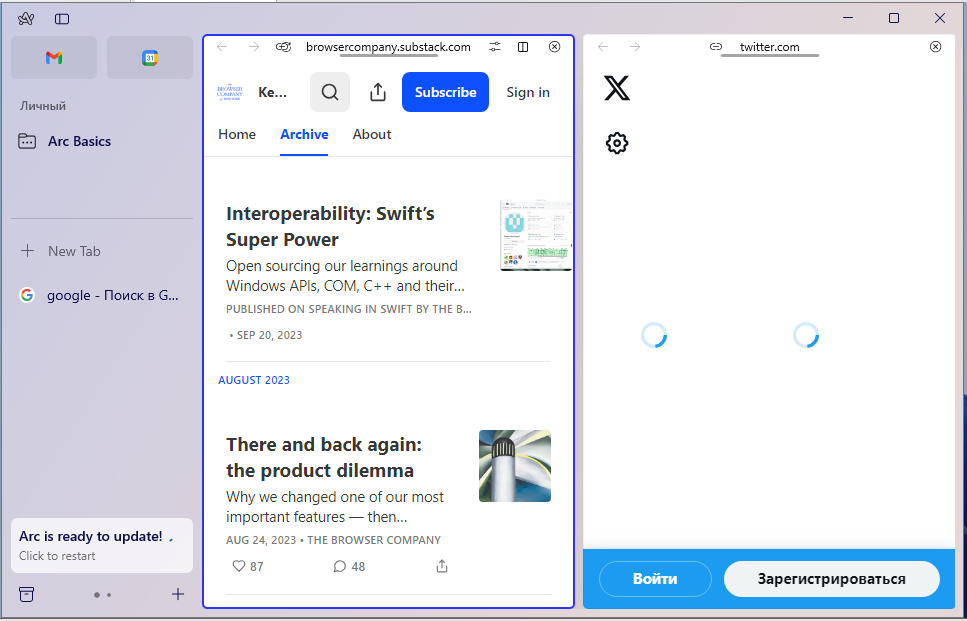The height and width of the screenshot is (621, 967).
Task: Click the twitter.com address bar
Action: click(770, 47)
